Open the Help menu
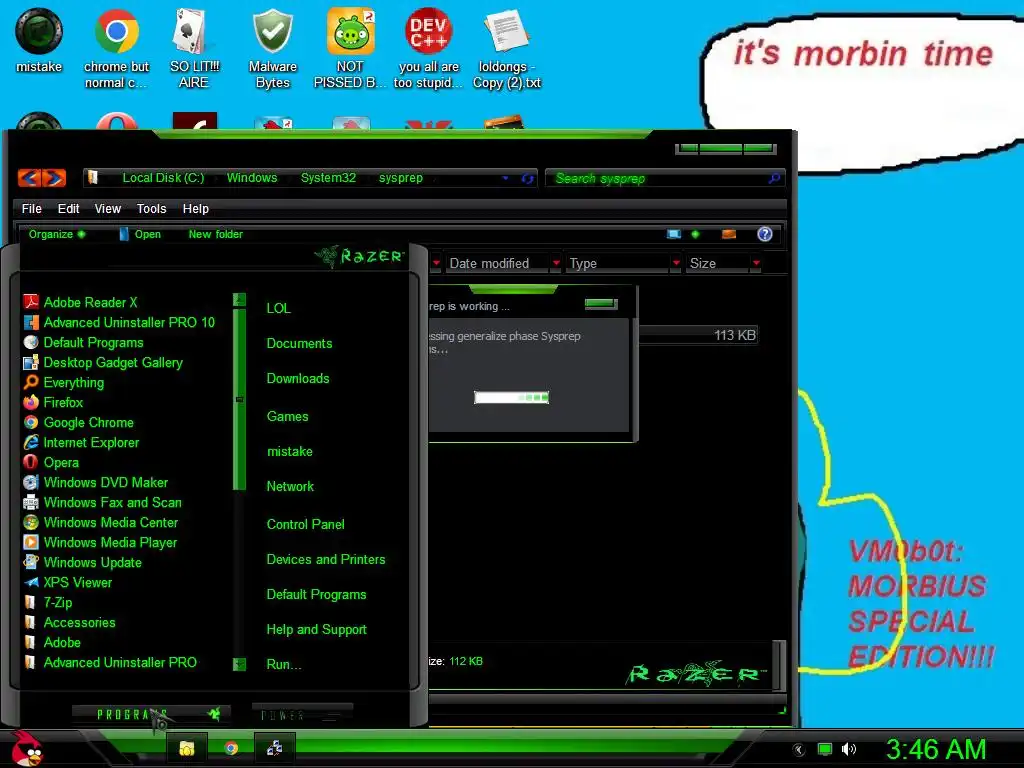Screen dimensions: 1024x768 click(x=195, y=208)
